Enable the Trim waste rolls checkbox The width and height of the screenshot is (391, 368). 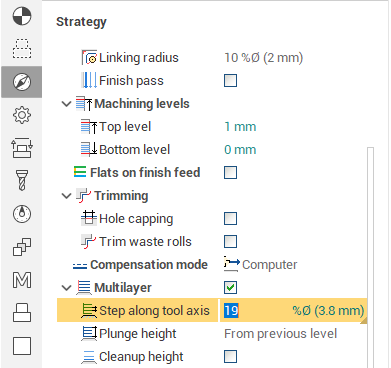pyautogui.click(x=230, y=242)
